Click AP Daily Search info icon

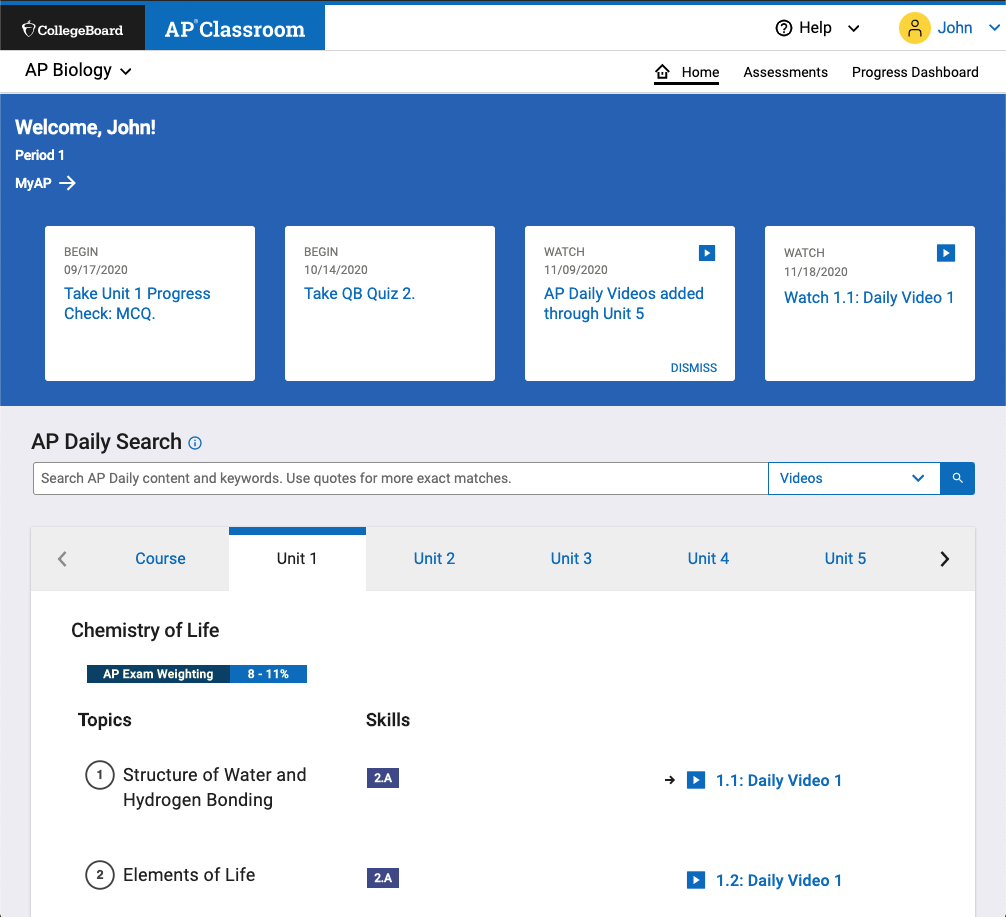tap(195, 443)
